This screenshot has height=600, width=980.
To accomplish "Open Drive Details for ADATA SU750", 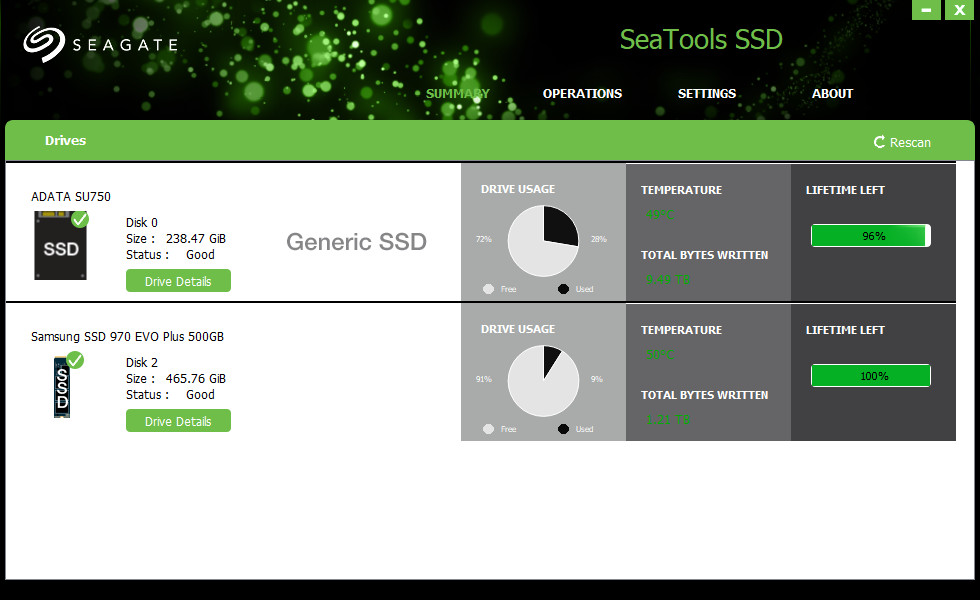I will tap(178, 281).
